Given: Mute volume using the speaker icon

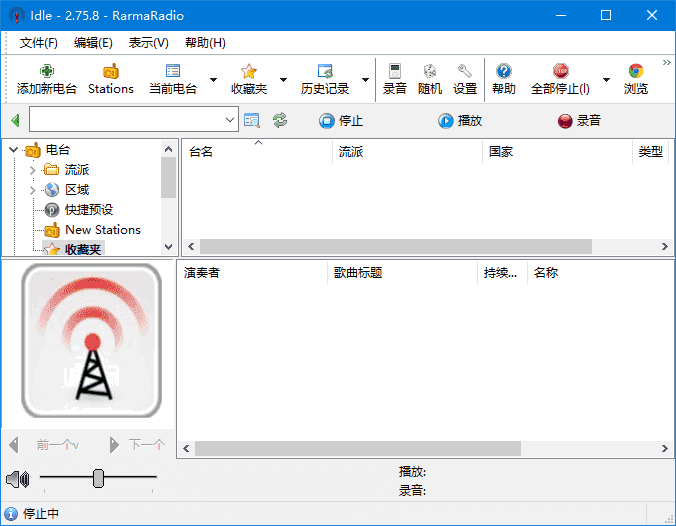Looking at the screenshot, I should (17, 480).
